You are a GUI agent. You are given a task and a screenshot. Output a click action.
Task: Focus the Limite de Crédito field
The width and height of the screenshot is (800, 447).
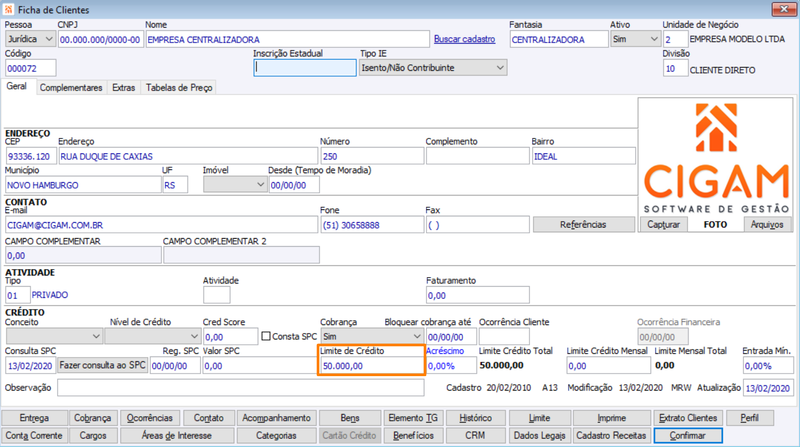(x=371, y=365)
